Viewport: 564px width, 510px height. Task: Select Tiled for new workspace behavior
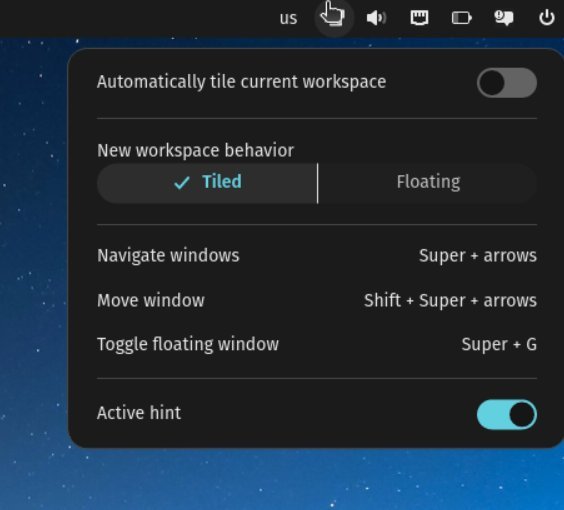207,183
